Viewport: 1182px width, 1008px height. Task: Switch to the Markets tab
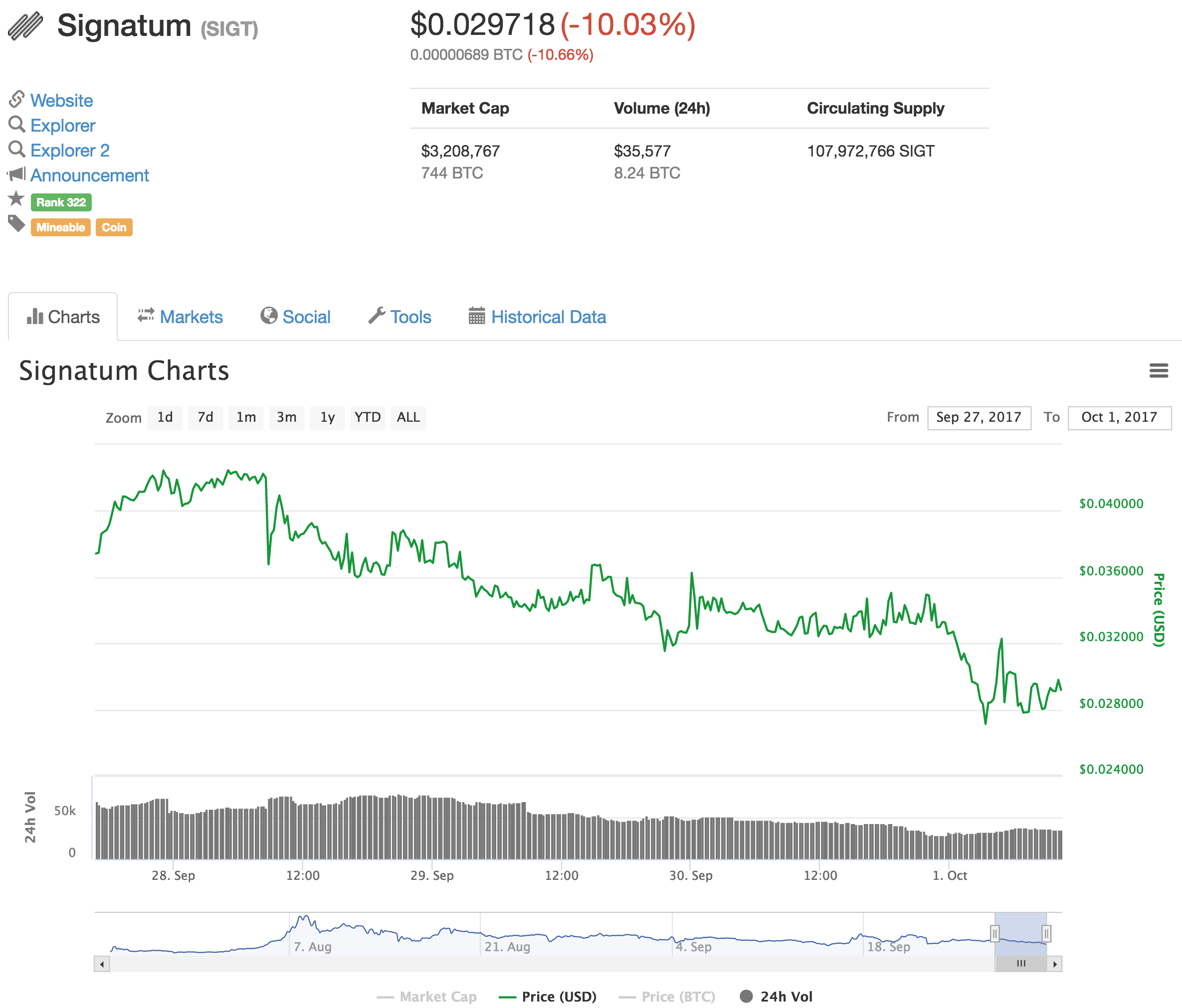(x=180, y=317)
